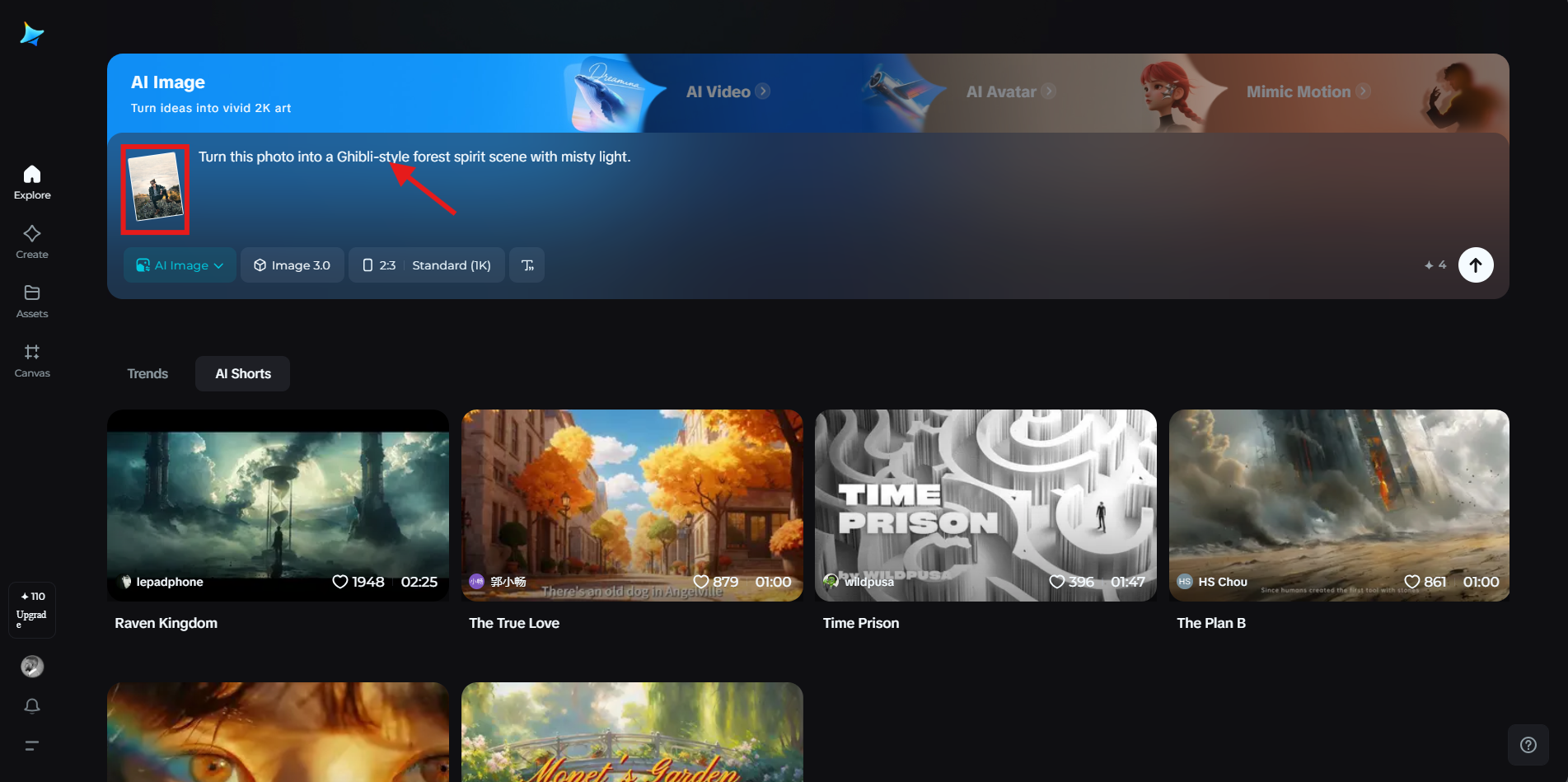Play The Plan B video thumbnail

tap(1339, 505)
